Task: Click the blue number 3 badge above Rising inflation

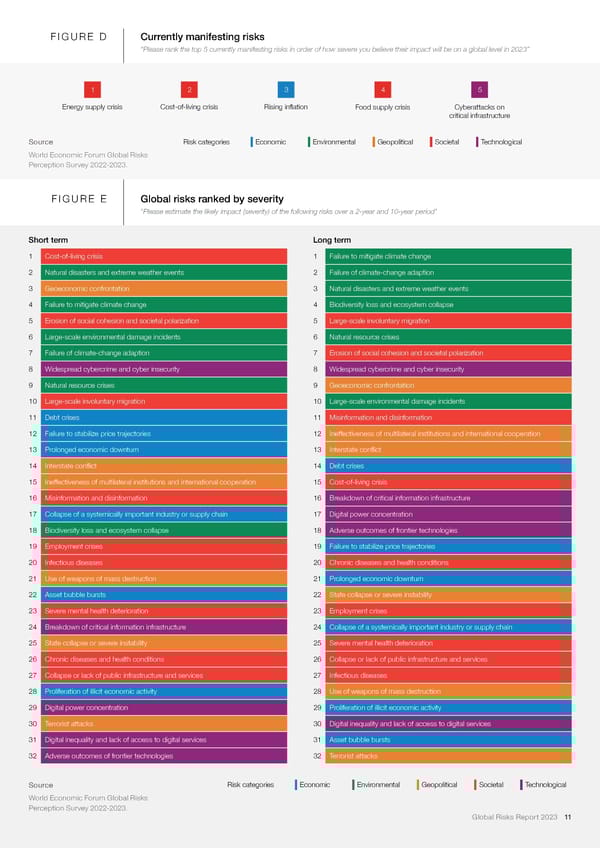Action: pyautogui.click(x=286, y=90)
